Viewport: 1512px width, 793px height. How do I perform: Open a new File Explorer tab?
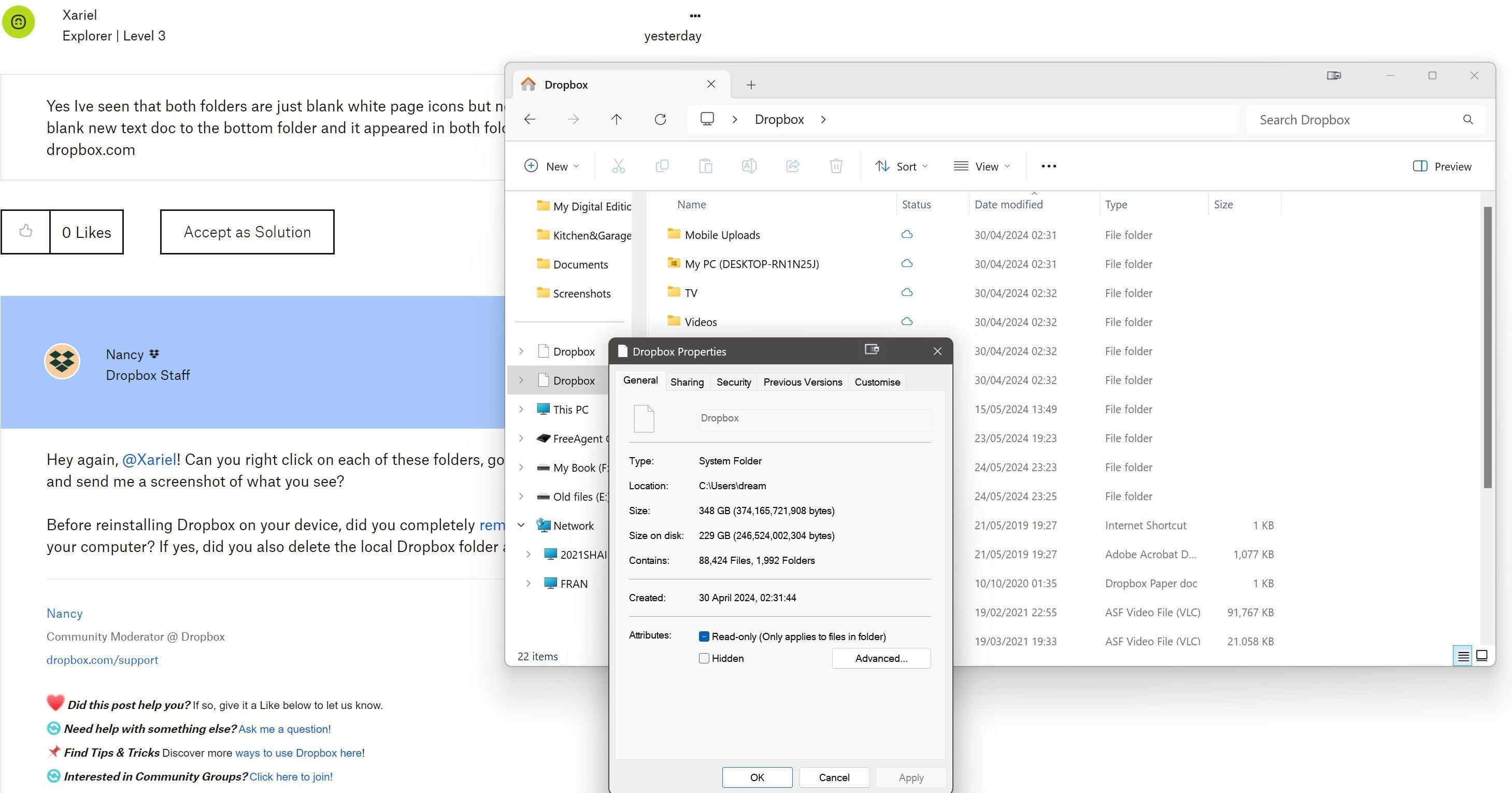751,85
